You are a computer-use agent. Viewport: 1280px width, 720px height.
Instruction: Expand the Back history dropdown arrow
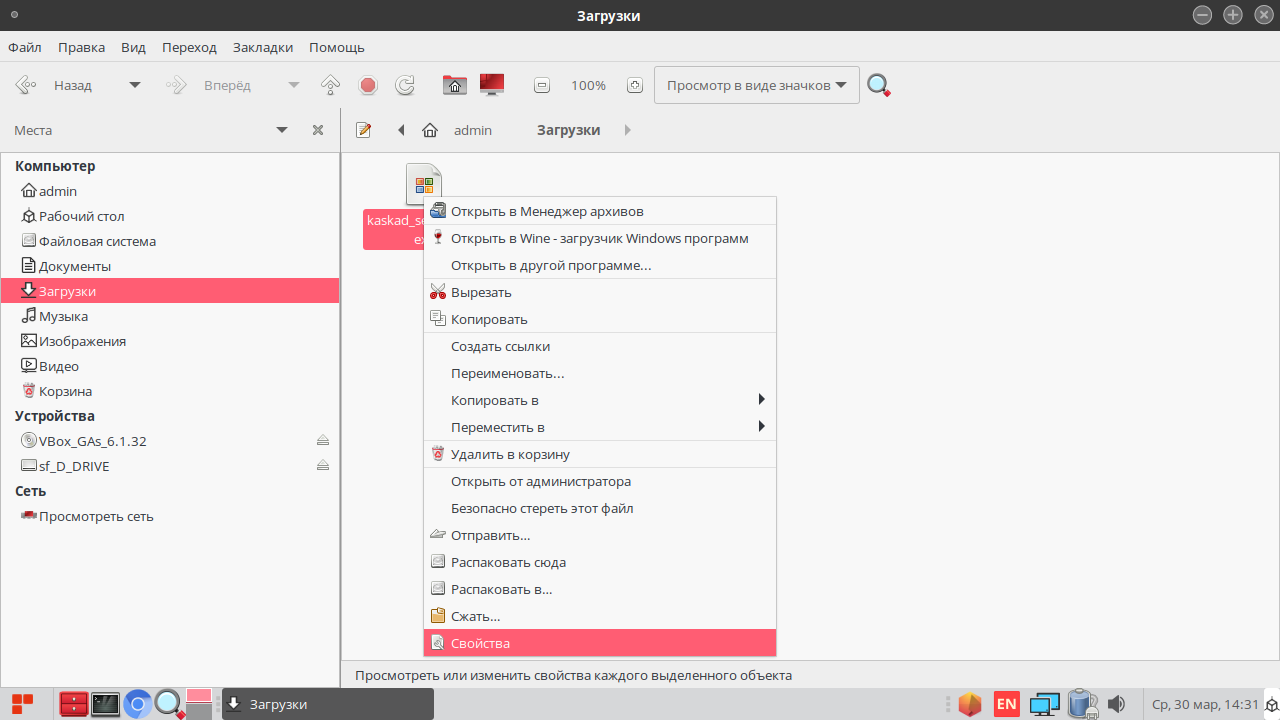135,86
